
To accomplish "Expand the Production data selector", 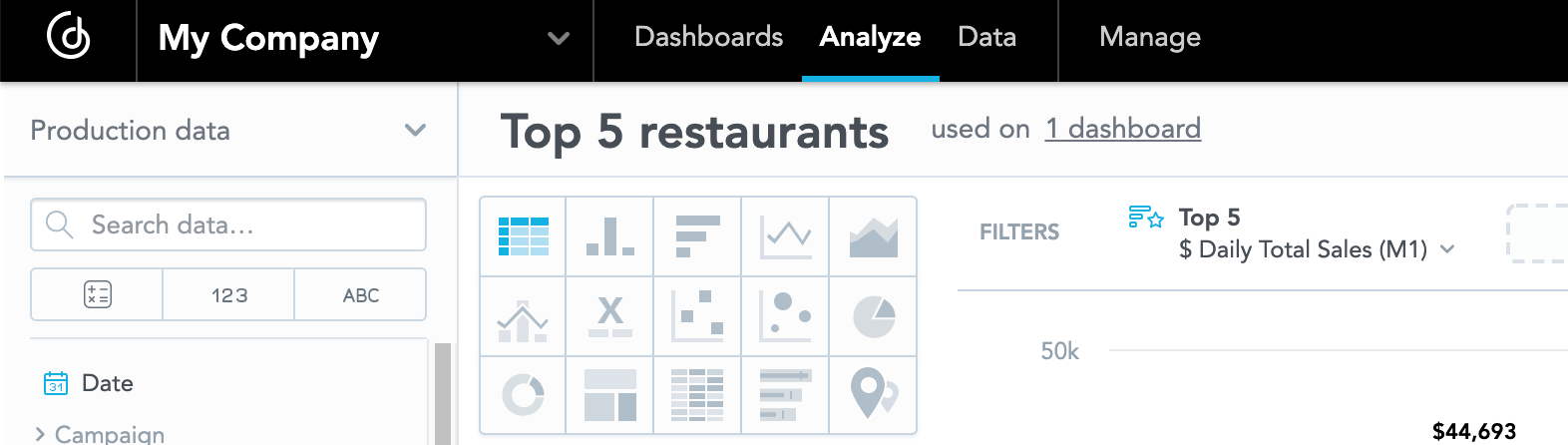I will pos(229,131).
